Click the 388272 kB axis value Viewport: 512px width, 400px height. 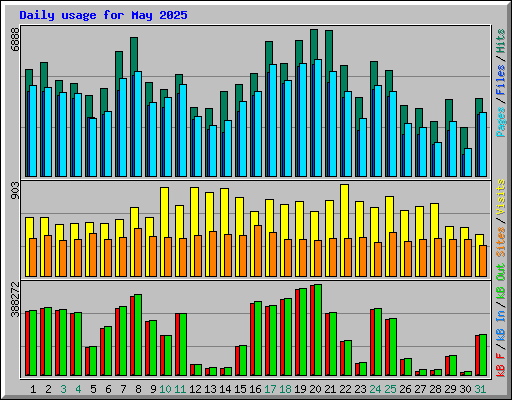(15, 300)
